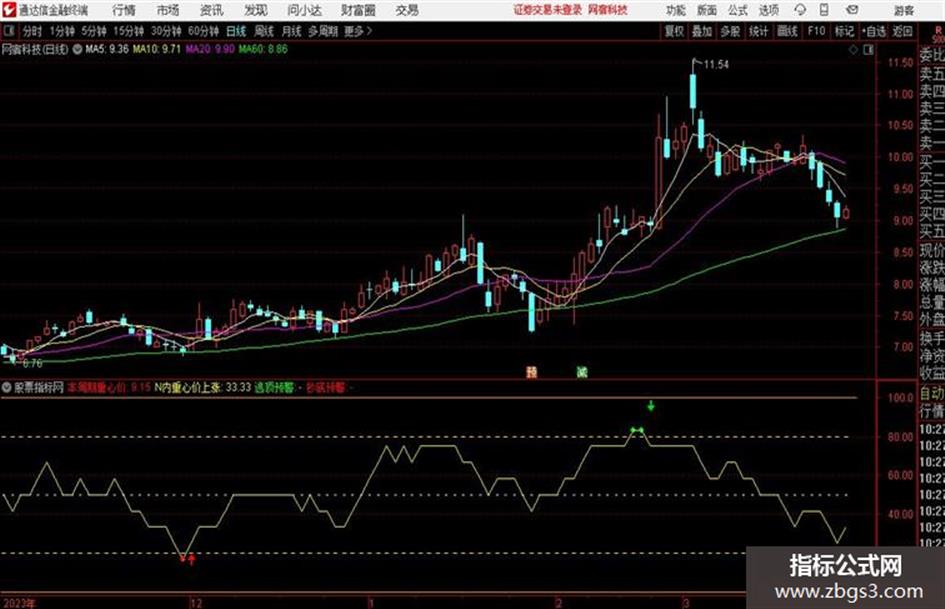Click the 叠加 overlay button

702,31
